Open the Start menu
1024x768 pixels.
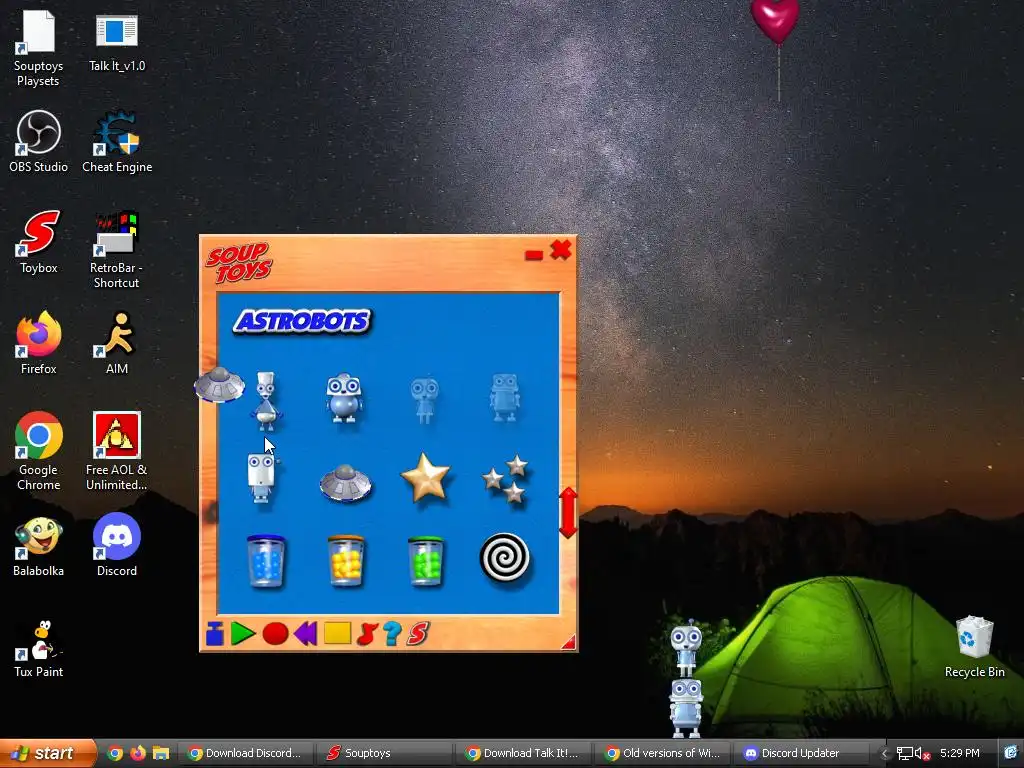point(48,753)
